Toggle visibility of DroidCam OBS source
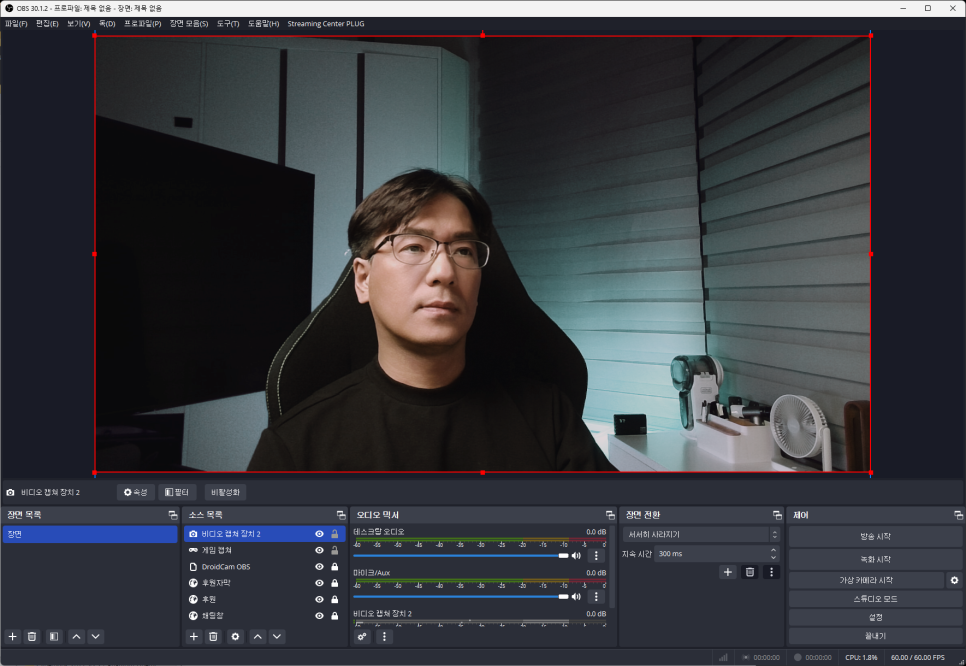The width and height of the screenshot is (966, 666). pos(320,566)
